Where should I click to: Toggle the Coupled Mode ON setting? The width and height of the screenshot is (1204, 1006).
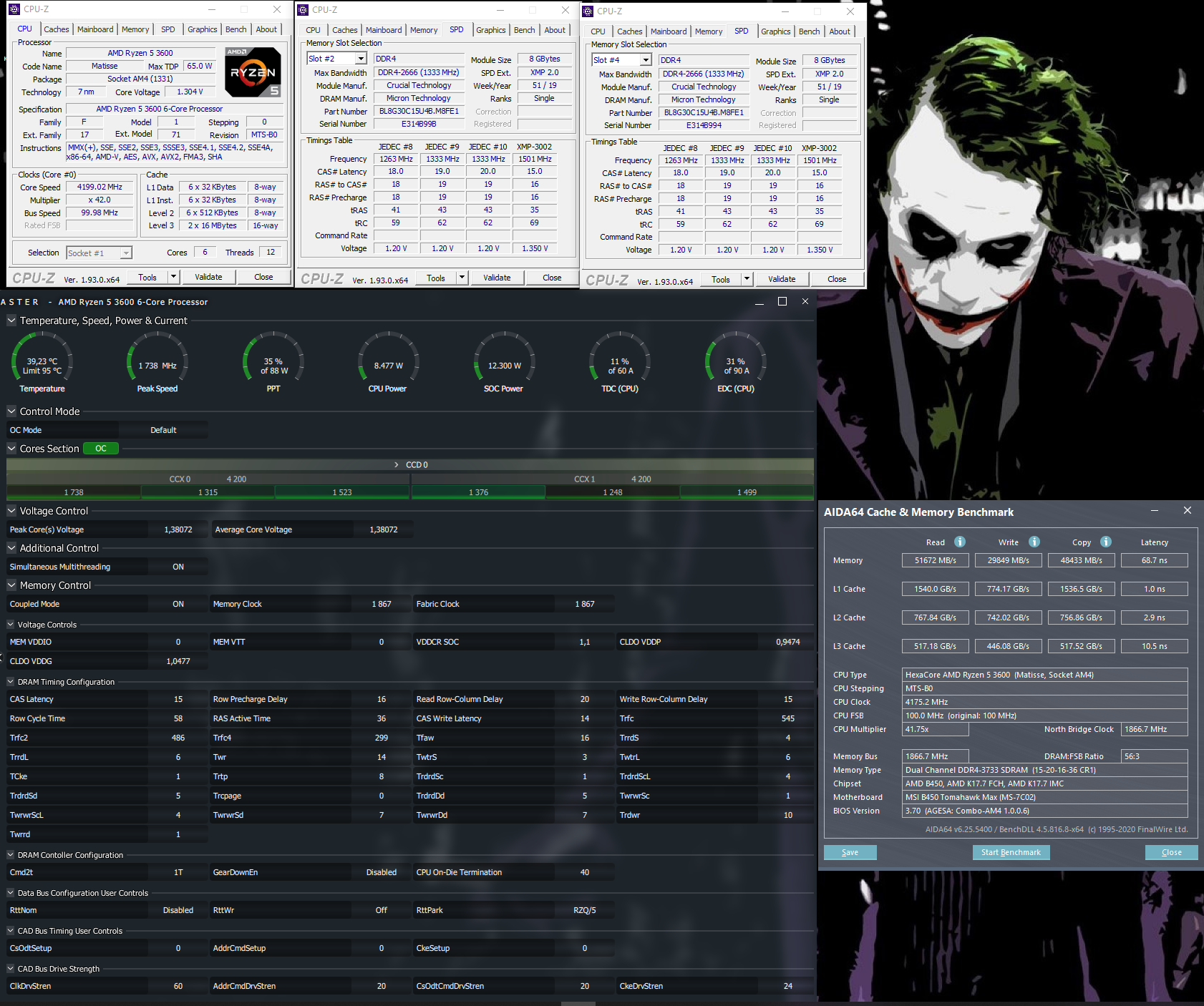coord(178,604)
